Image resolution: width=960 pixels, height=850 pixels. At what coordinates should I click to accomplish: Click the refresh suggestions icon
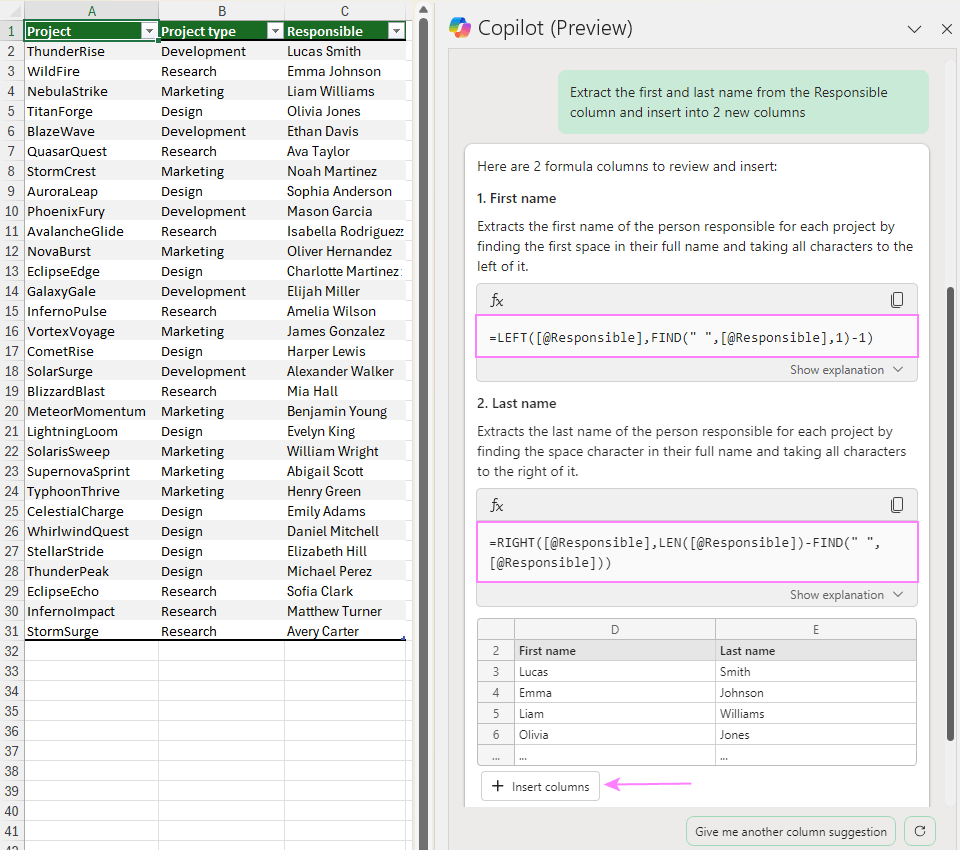920,831
